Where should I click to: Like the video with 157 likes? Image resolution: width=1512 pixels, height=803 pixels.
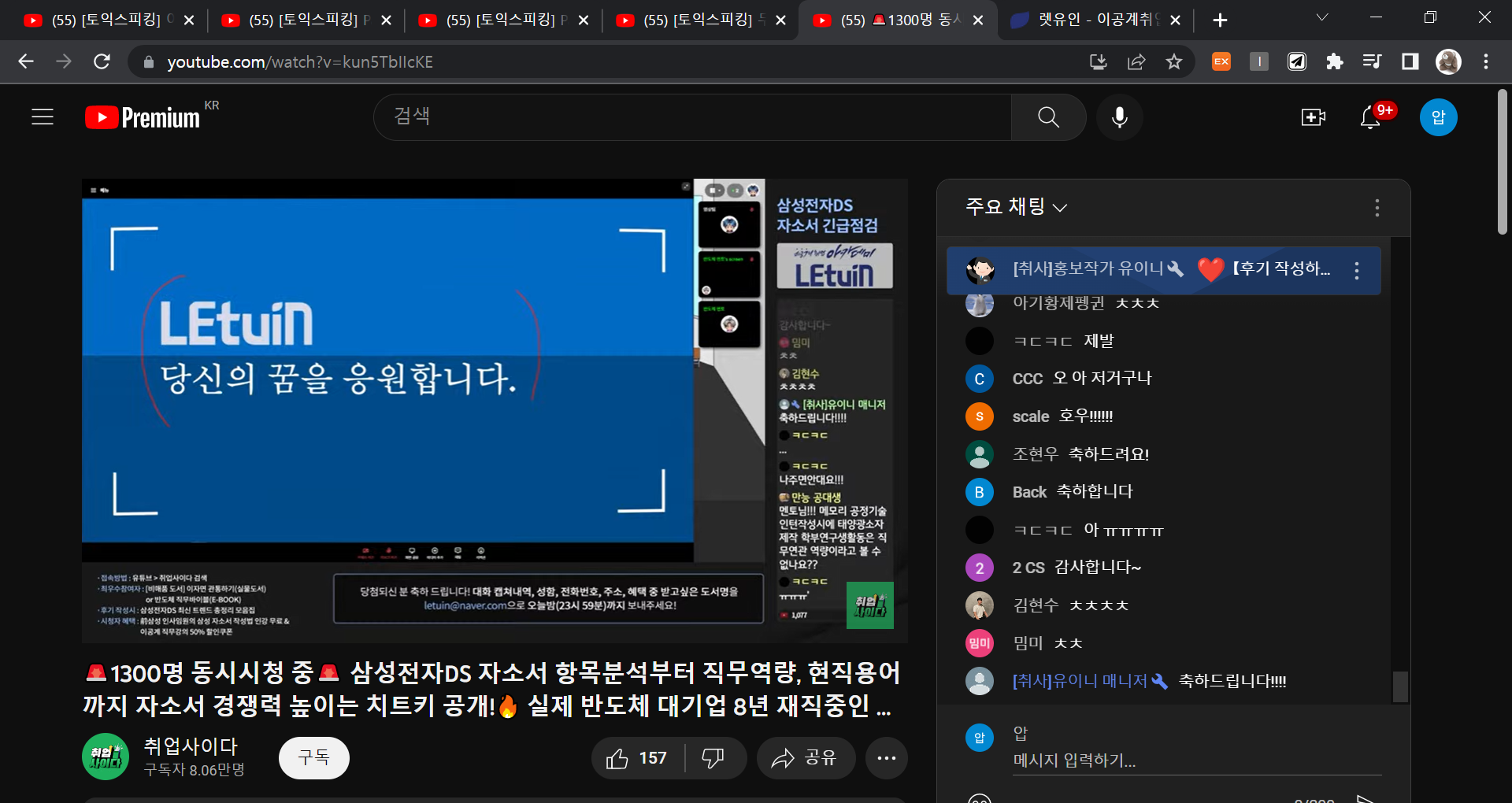(637, 758)
